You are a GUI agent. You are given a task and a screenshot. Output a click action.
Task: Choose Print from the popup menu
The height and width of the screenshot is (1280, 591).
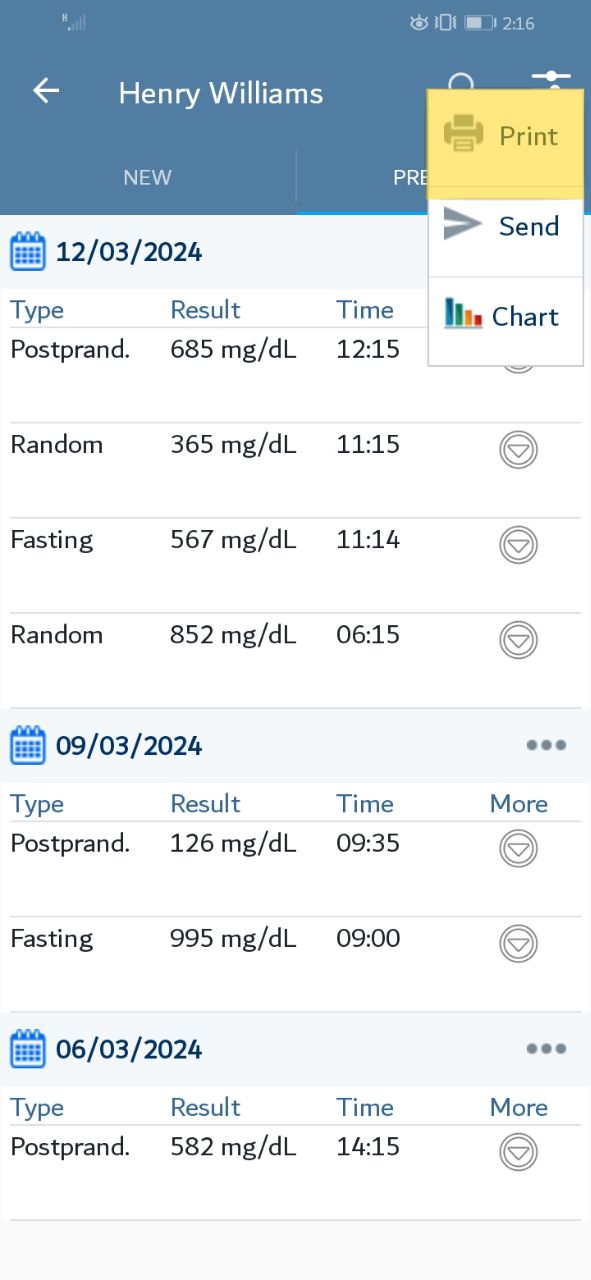click(505, 137)
